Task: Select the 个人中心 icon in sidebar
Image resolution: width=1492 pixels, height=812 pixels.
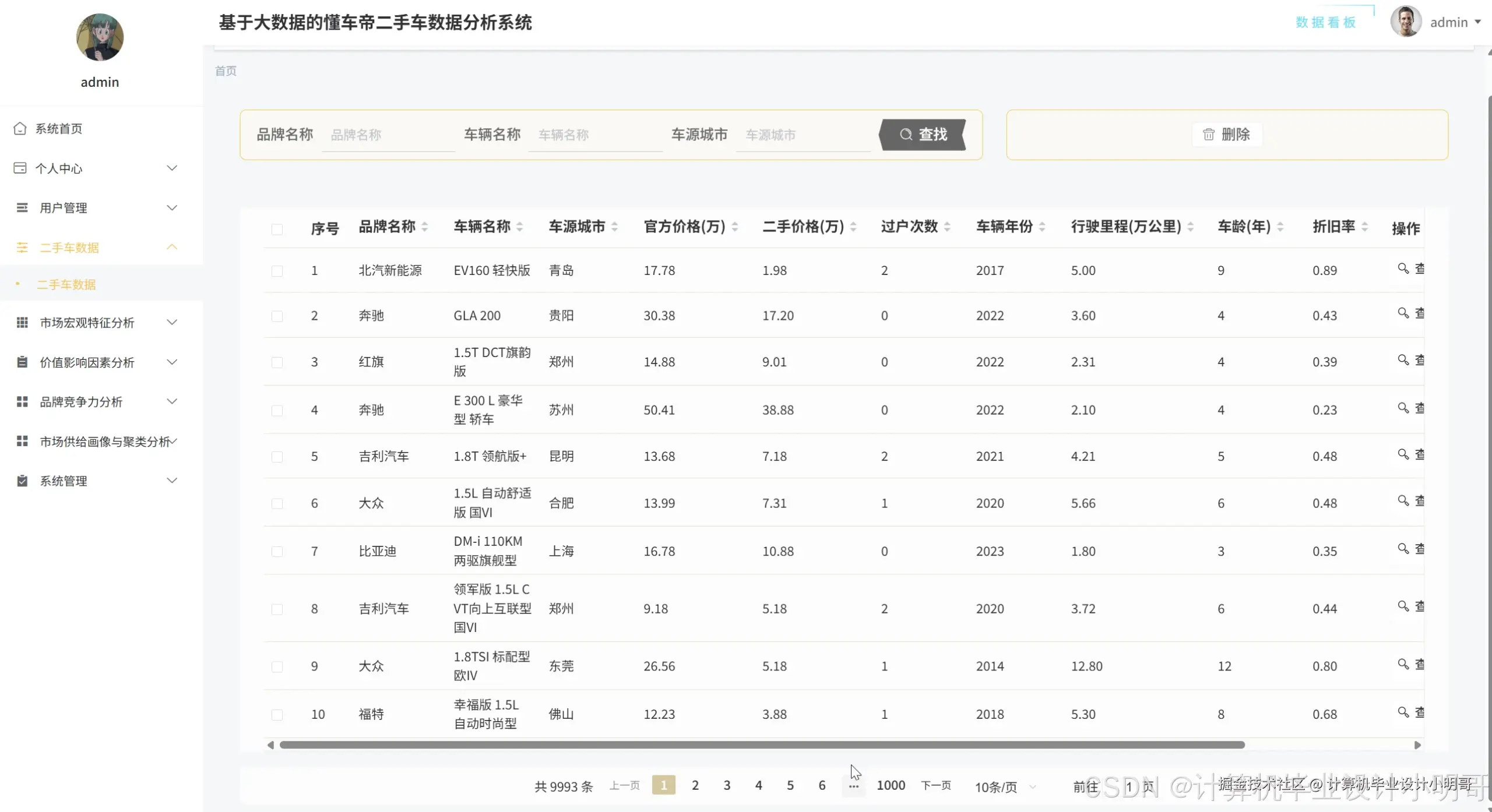Action: coord(20,168)
